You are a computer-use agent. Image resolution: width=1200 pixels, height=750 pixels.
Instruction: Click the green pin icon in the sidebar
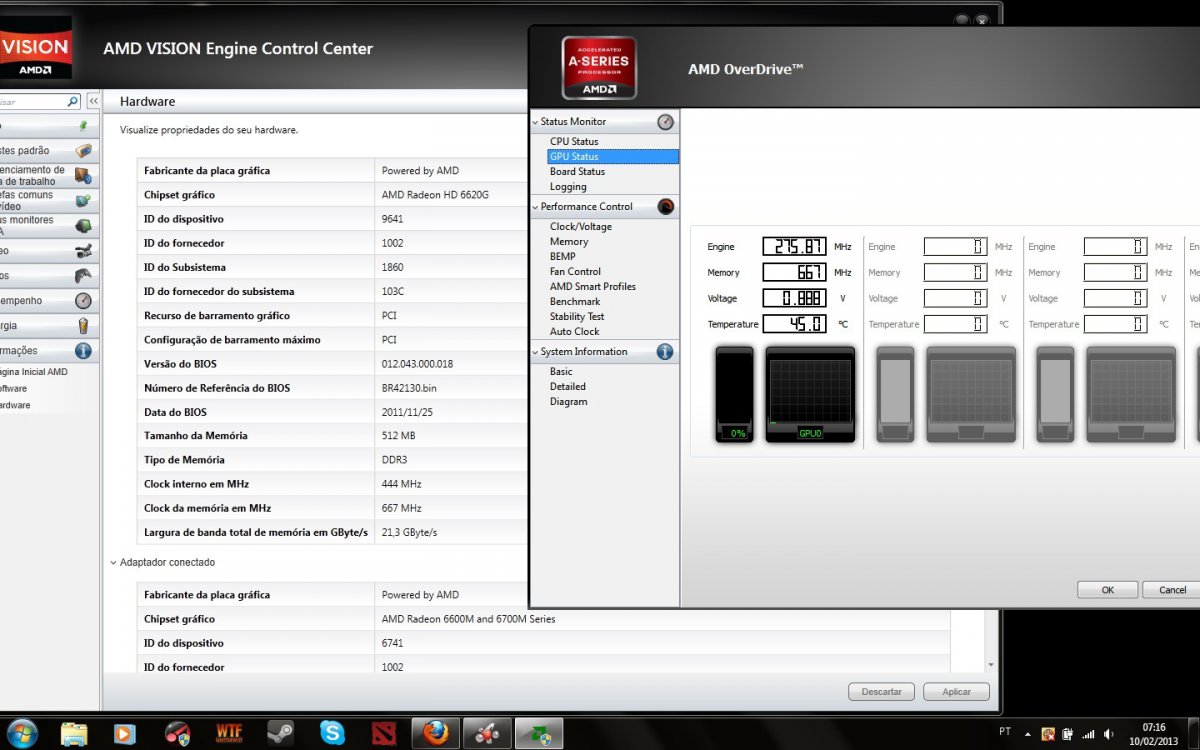[83, 126]
